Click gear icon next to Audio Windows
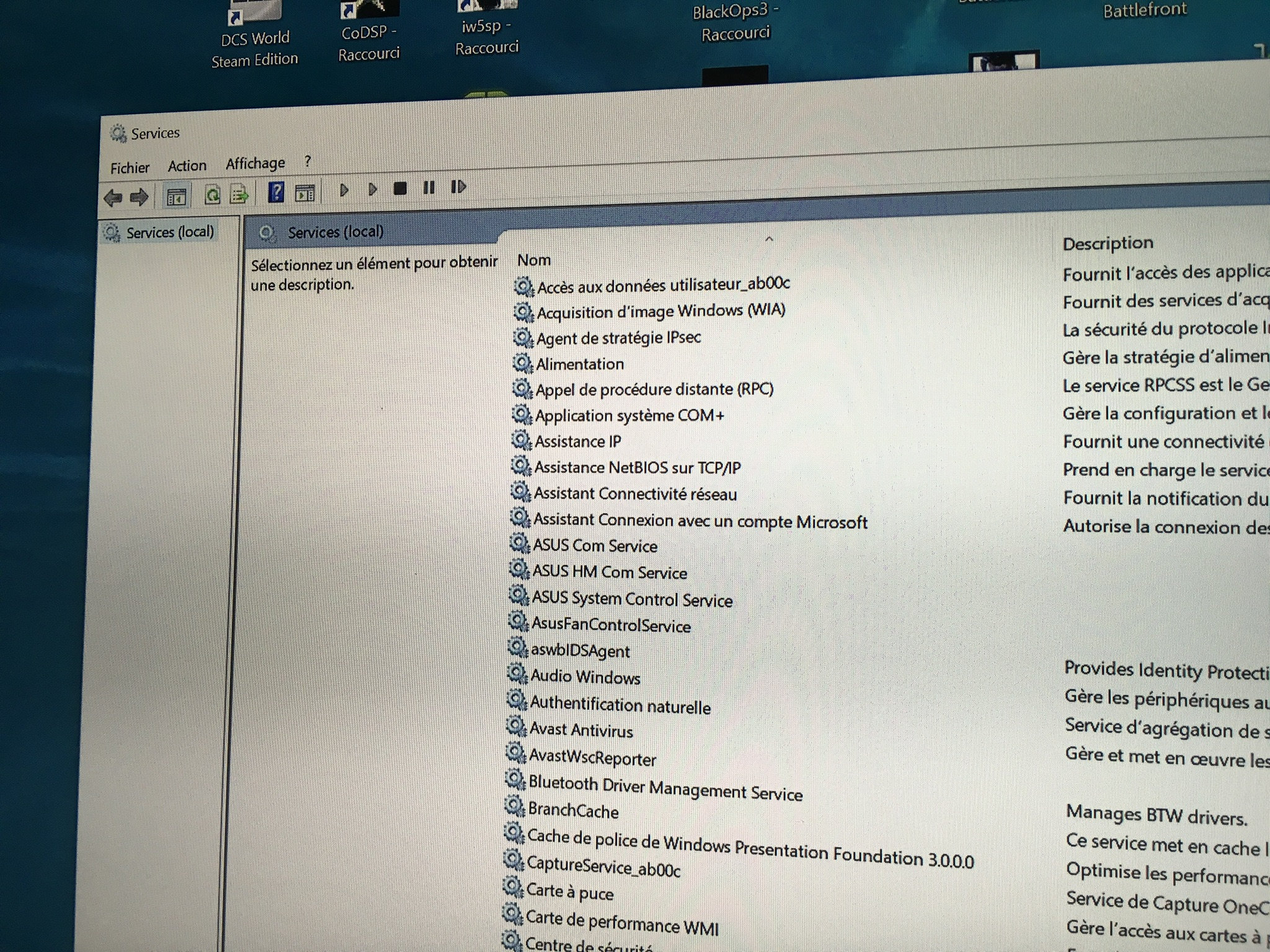Image resolution: width=1270 pixels, height=952 pixels. point(517,673)
